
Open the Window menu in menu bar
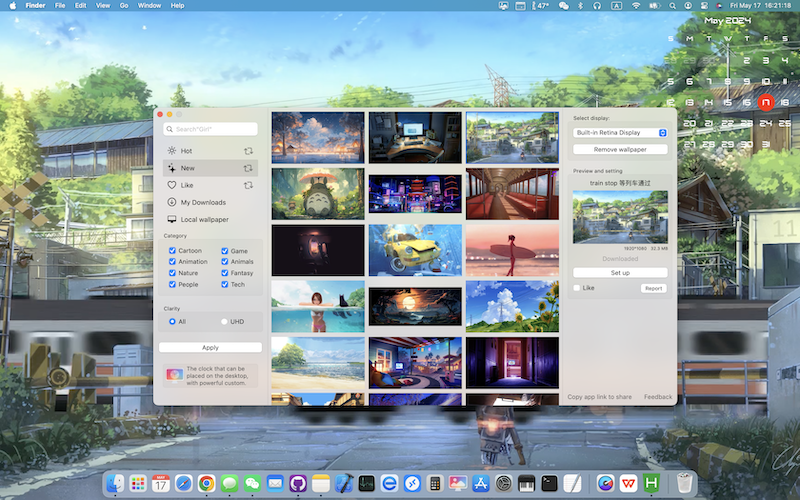149,6
